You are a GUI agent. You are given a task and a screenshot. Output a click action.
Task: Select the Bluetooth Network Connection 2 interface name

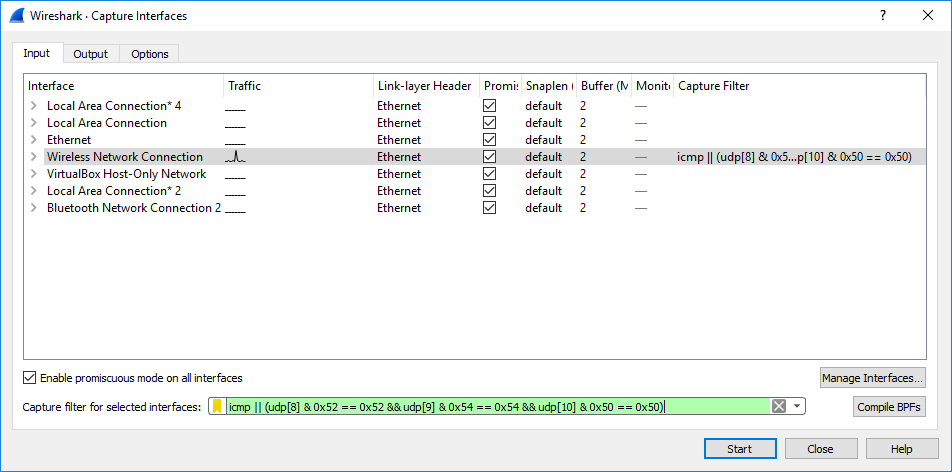(134, 208)
